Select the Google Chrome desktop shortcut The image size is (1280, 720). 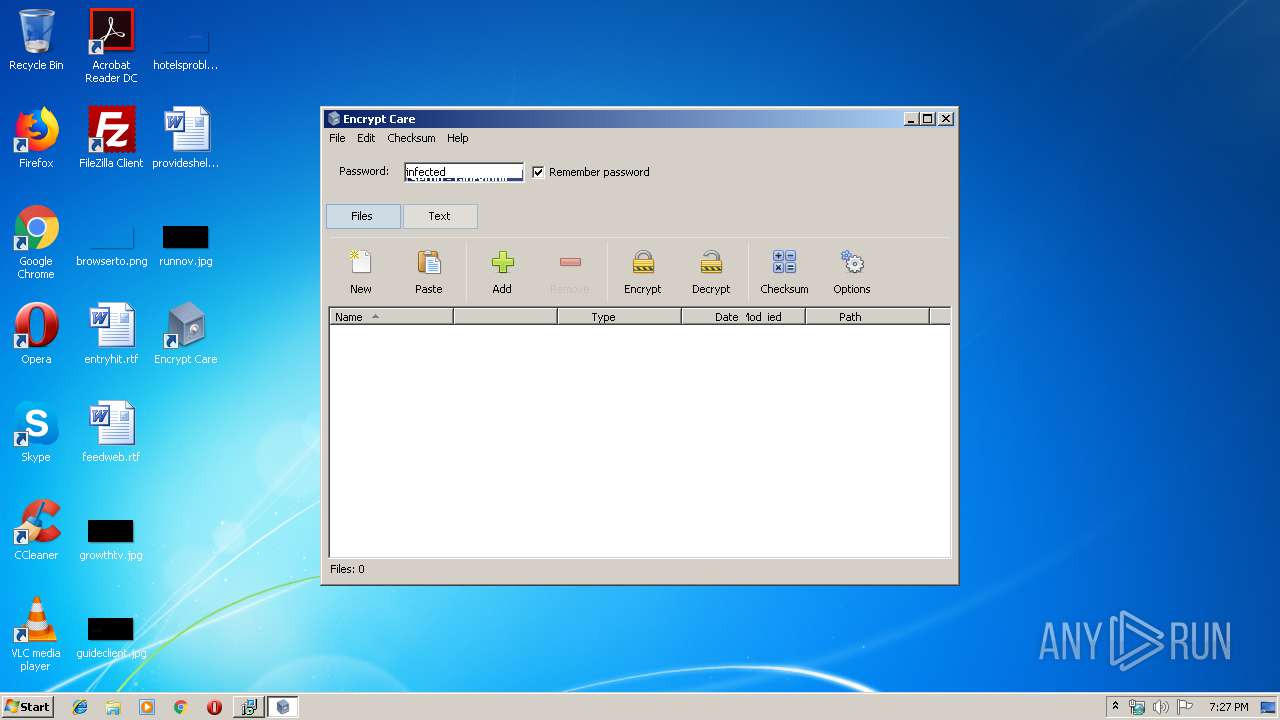pos(36,242)
